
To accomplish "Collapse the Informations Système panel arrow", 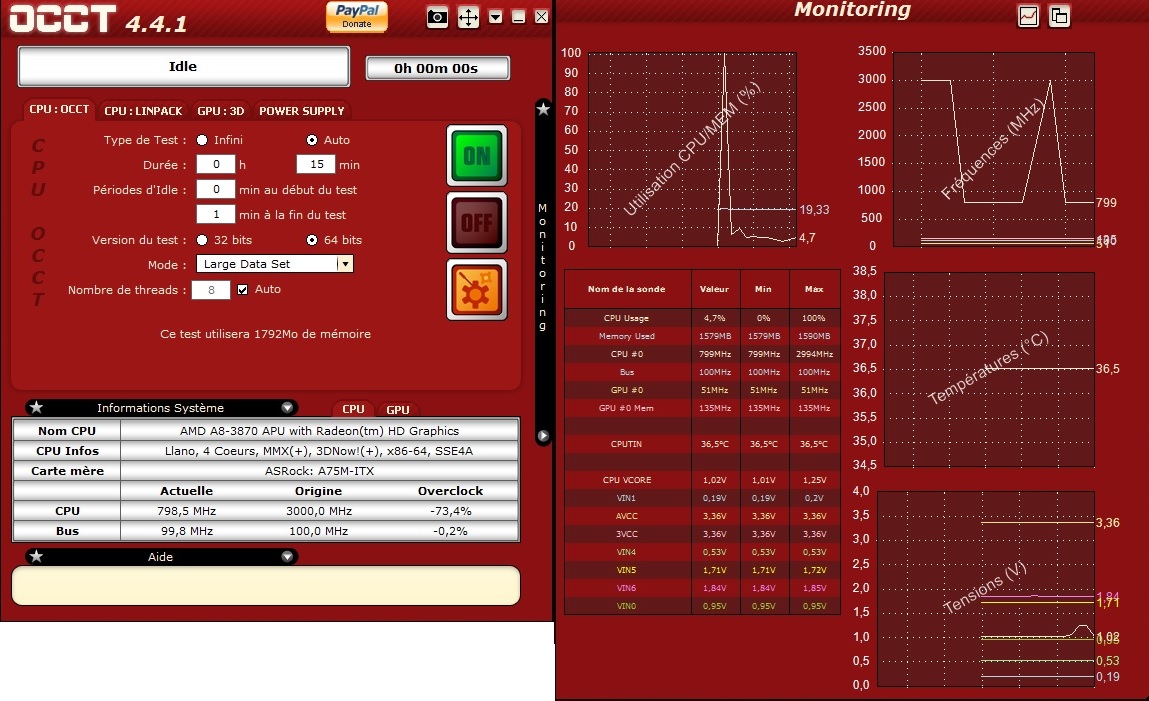I will (287, 408).
